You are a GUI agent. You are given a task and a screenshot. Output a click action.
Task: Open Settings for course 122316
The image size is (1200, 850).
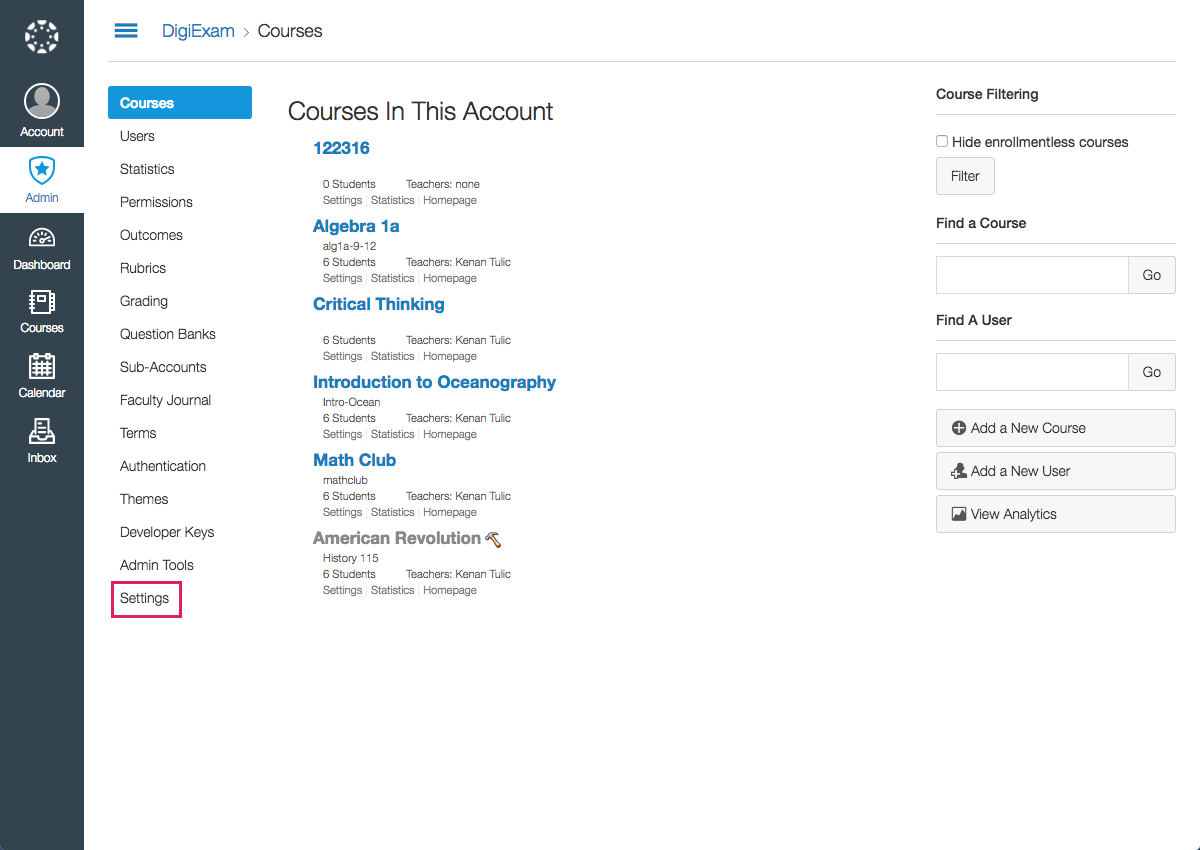[x=342, y=200]
